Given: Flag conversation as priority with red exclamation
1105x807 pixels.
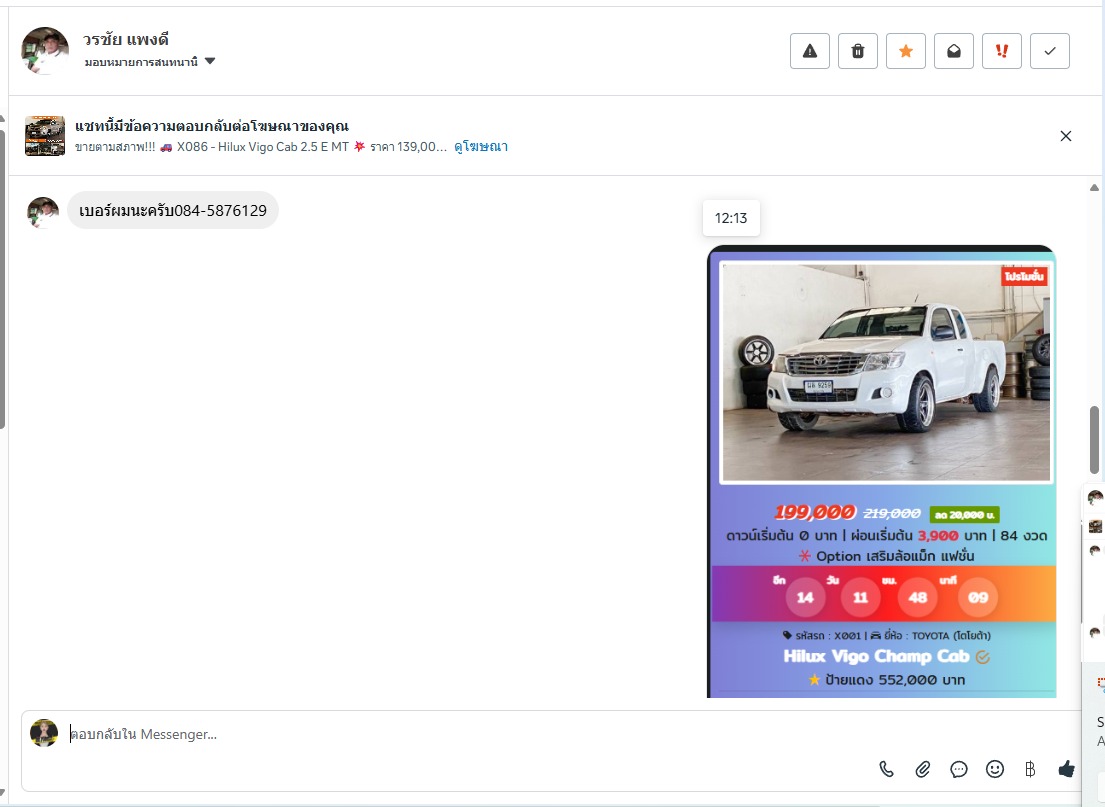Looking at the screenshot, I should (1001, 51).
